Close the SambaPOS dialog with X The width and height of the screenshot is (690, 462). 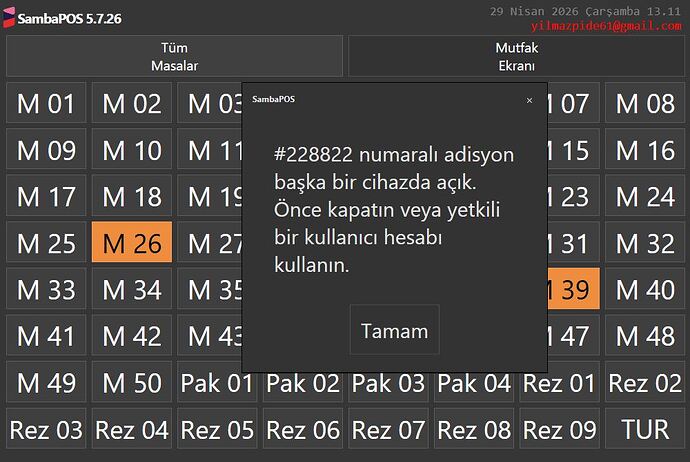pos(529,100)
